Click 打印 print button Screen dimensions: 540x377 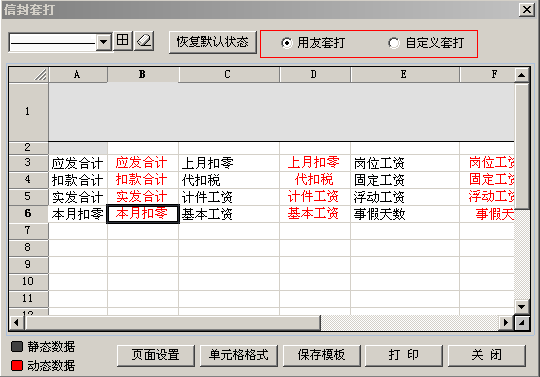(404, 355)
